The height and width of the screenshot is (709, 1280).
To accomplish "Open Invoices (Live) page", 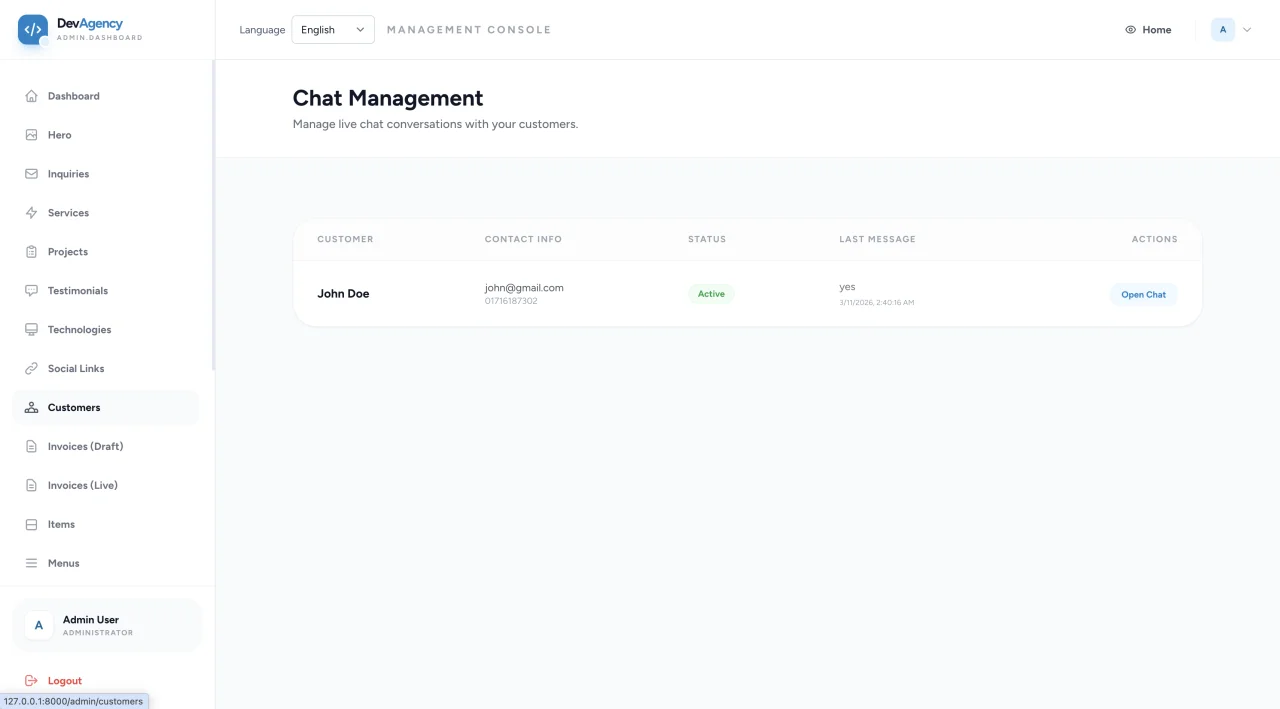I will coord(106,486).
